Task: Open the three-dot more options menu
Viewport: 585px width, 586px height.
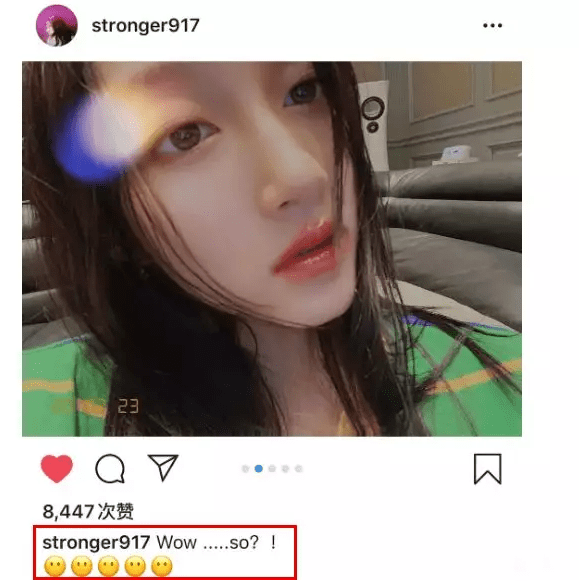Action: [x=492, y=25]
